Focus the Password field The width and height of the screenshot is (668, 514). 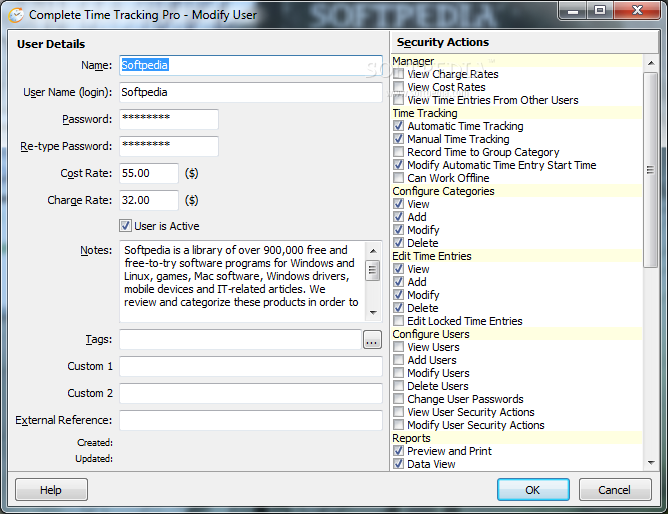point(169,119)
